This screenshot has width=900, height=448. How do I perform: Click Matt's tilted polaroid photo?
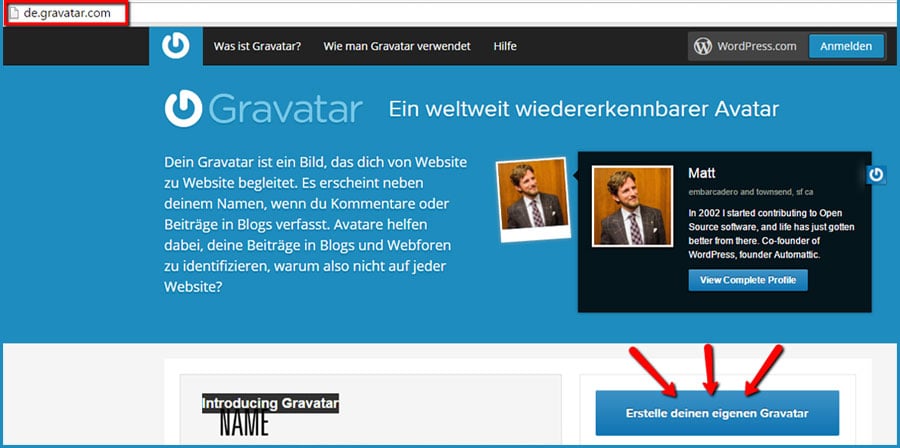533,199
